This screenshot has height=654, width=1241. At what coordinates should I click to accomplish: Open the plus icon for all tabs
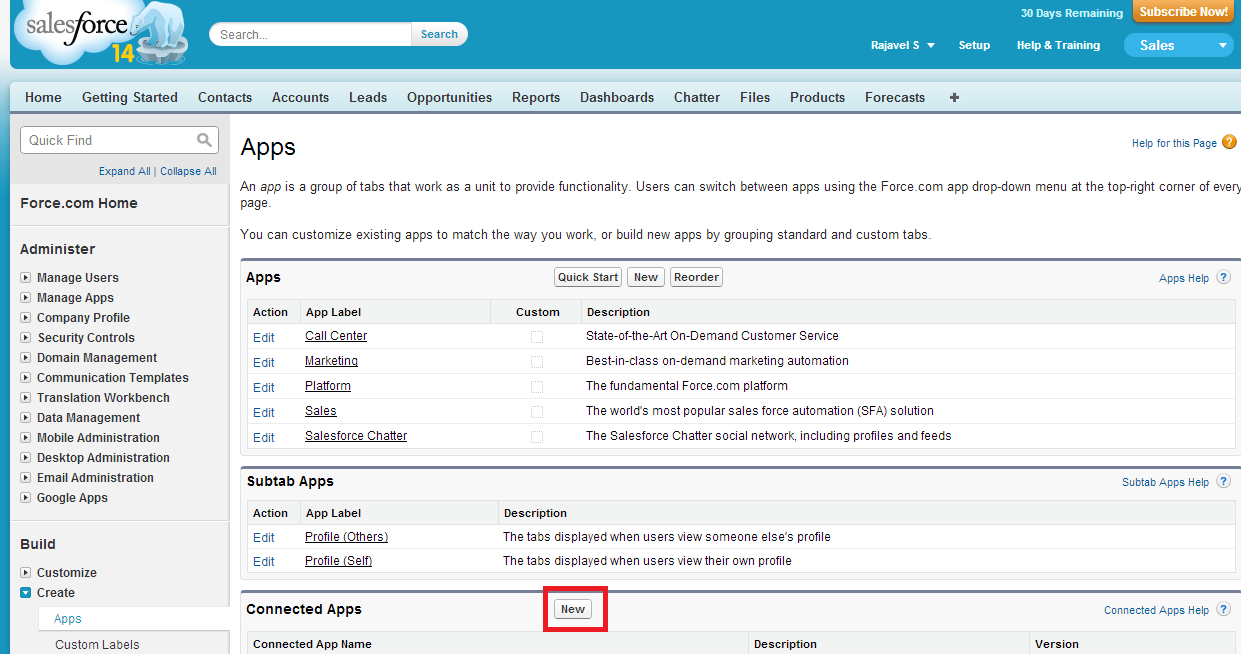click(954, 97)
